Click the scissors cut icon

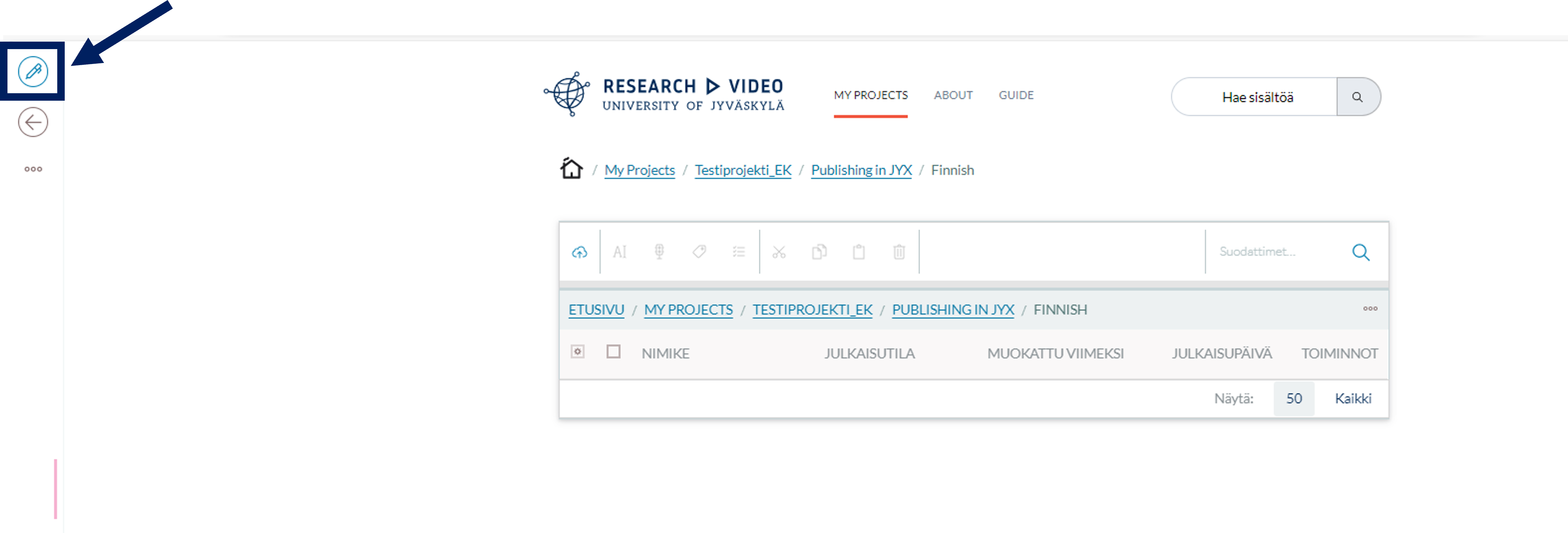[x=779, y=252]
